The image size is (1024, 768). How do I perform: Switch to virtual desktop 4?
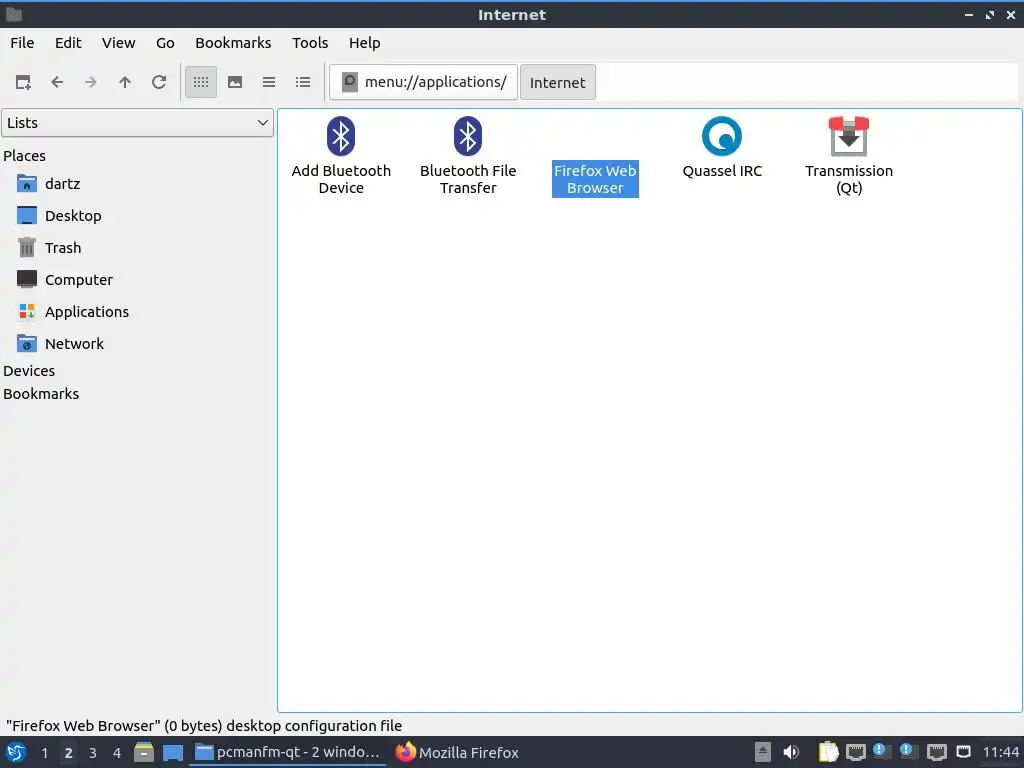pyautogui.click(x=117, y=753)
